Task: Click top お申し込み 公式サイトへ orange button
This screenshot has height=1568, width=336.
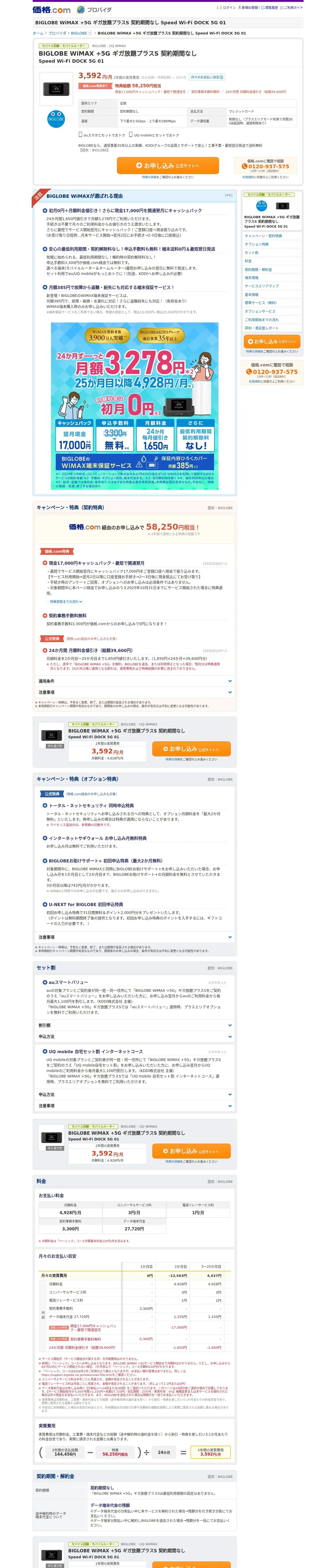Action: (x=168, y=166)
